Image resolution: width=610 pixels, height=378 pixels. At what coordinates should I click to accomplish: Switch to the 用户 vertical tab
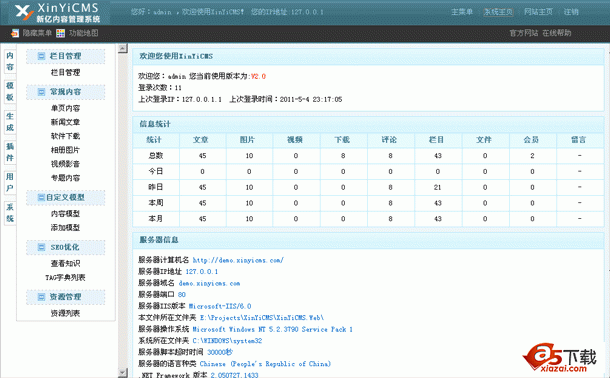pyautogui.click(x=10, y=183)
